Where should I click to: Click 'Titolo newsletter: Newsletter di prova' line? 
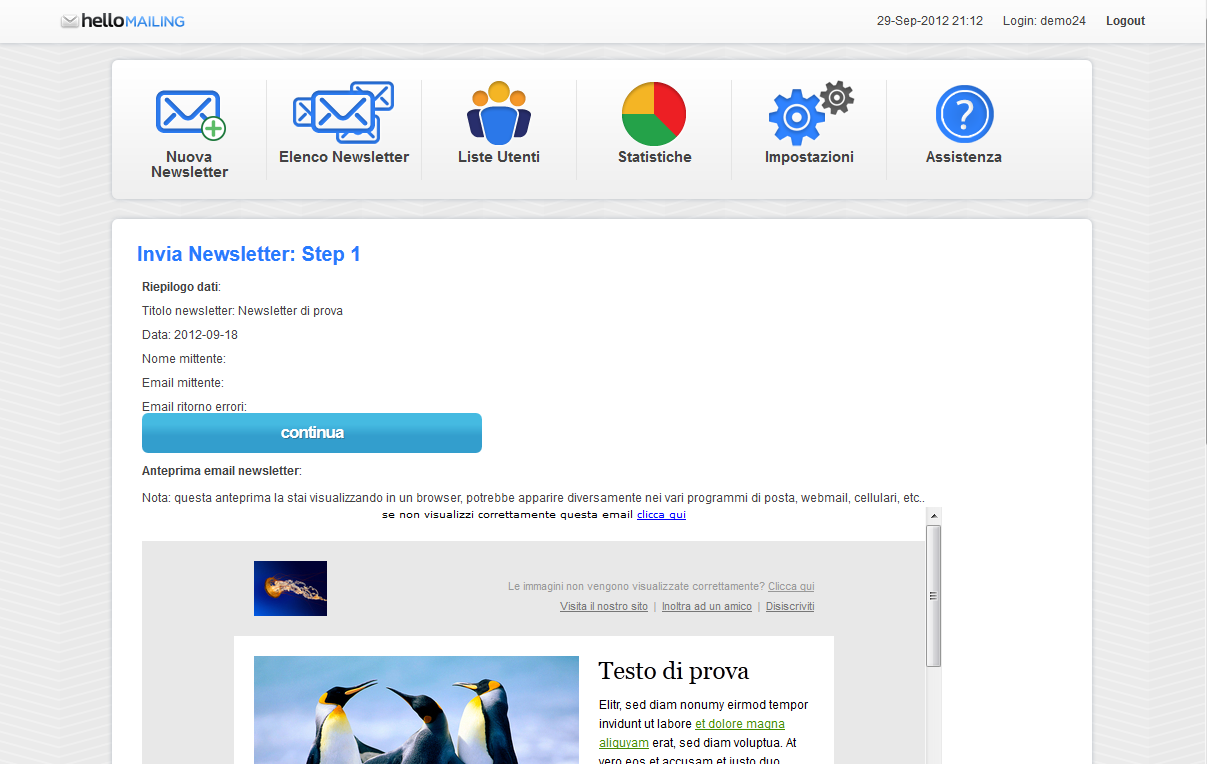242,311
